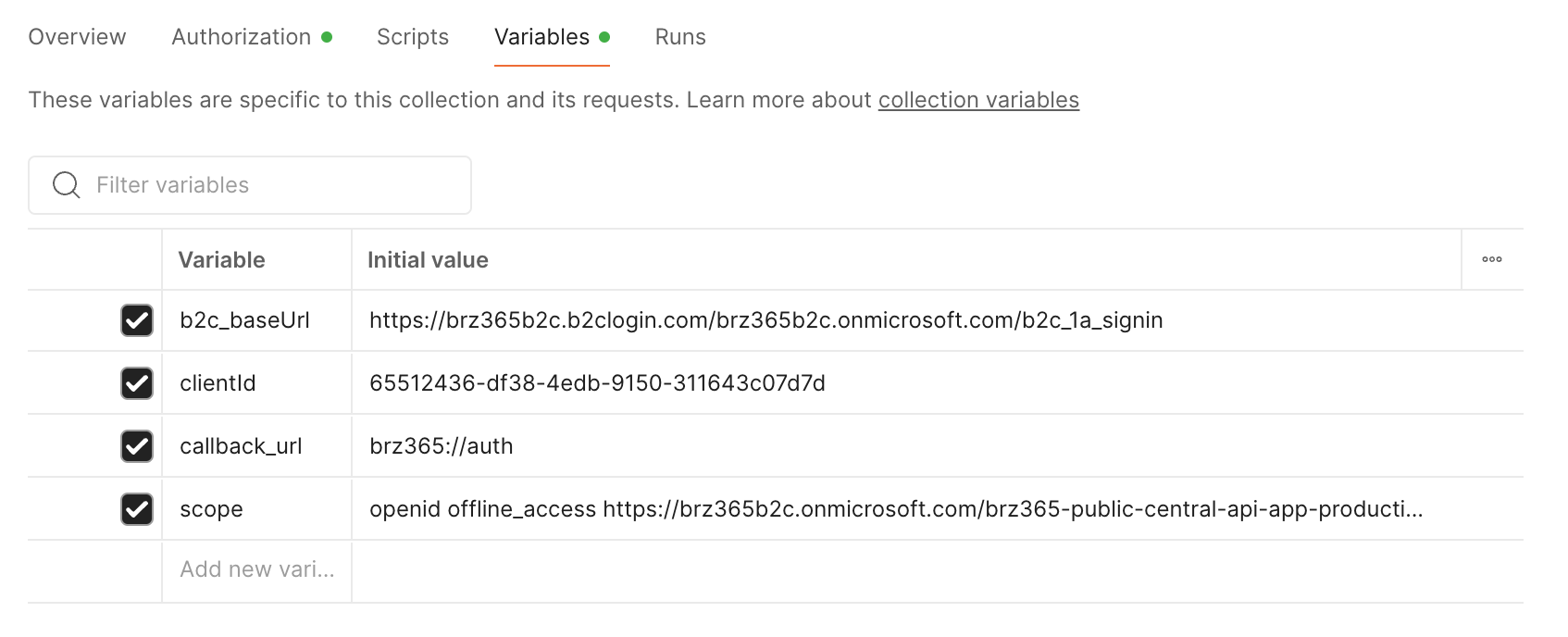Uncheck the scope variable checkbox
This screenshot has height=637, width=1568.
(x=137, y=509)
